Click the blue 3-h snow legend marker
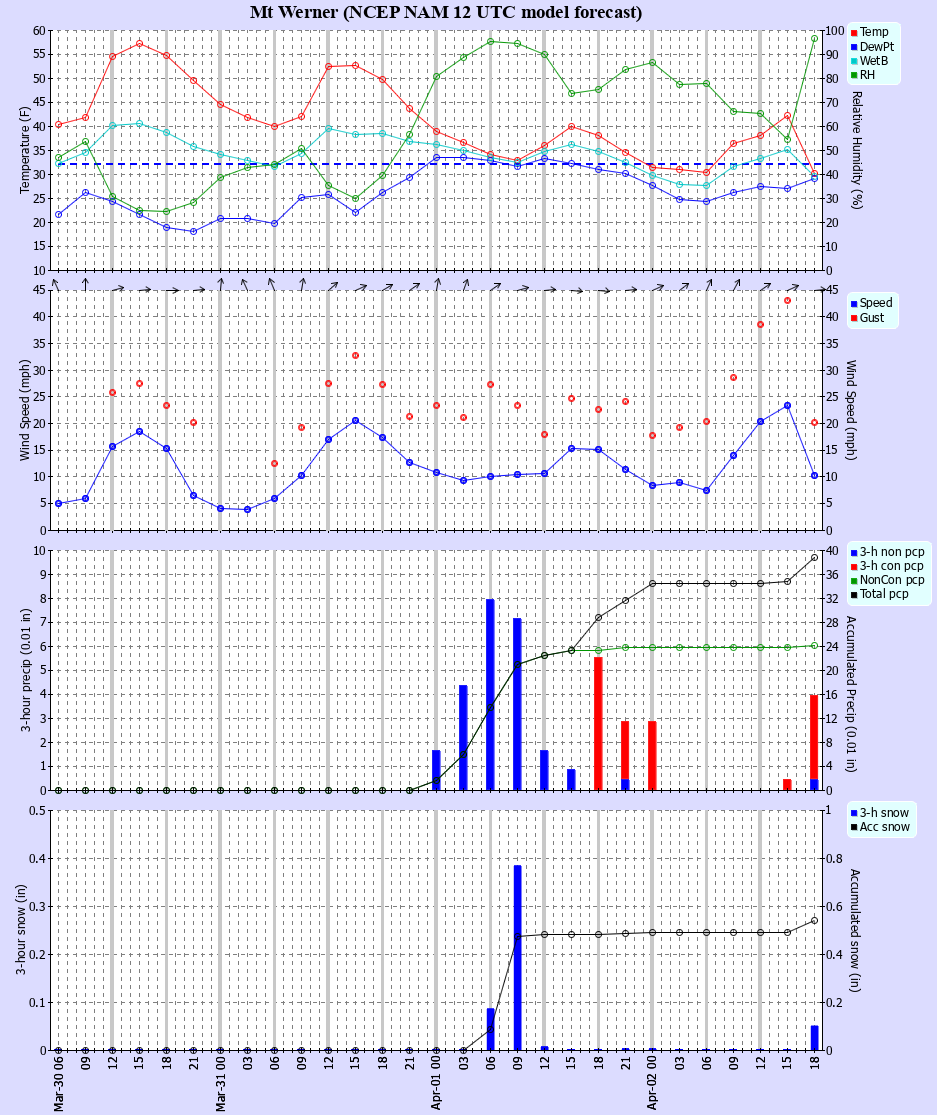Screen dimensions: 937x1115 tap(853, 812)
